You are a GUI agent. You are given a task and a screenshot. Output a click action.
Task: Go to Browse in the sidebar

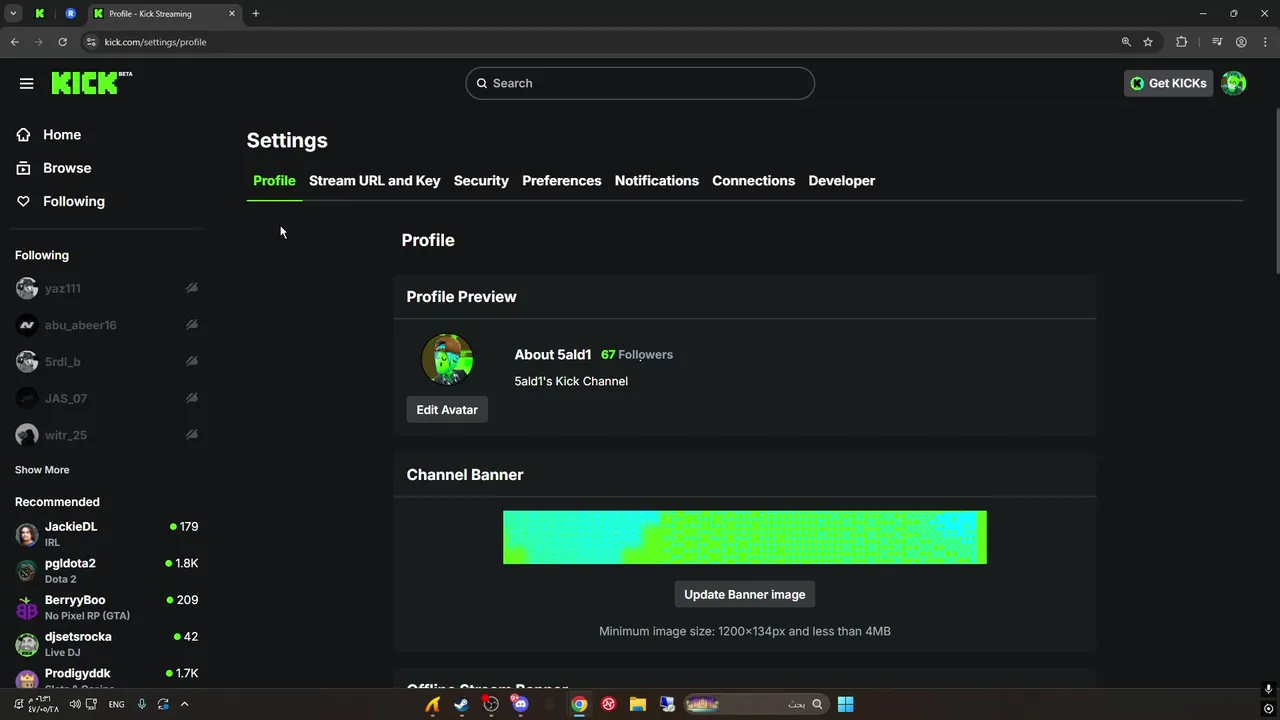67,168
